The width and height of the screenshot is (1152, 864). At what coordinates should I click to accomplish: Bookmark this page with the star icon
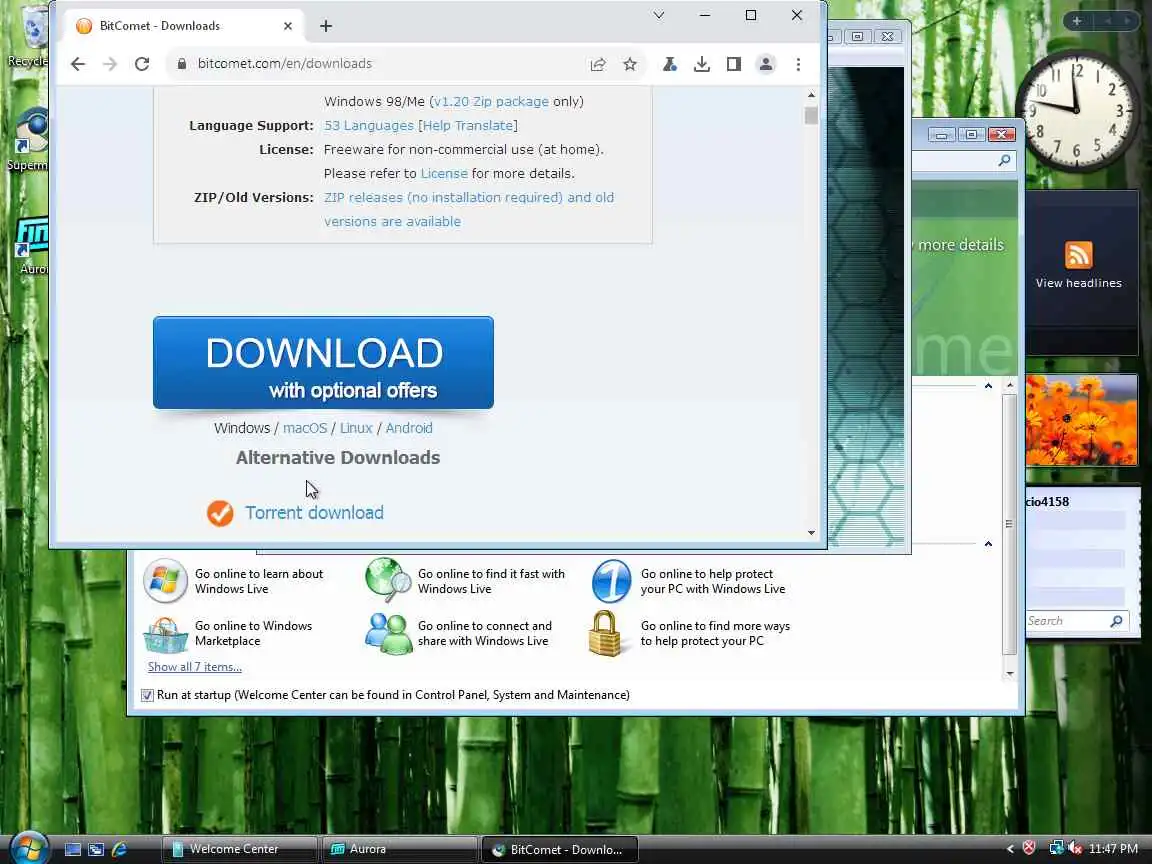630,64
